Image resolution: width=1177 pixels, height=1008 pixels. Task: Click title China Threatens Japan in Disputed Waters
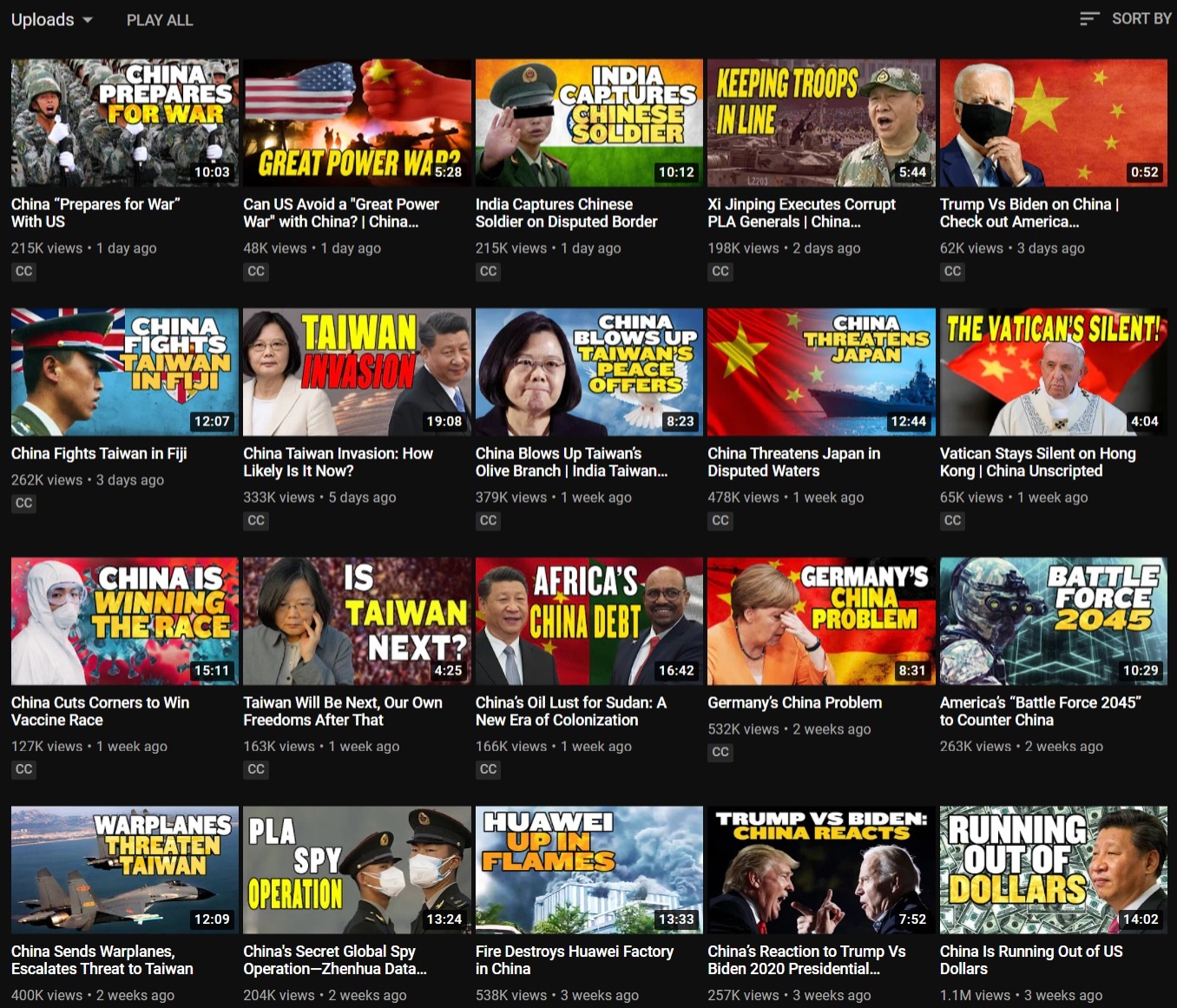click(793, 462)
